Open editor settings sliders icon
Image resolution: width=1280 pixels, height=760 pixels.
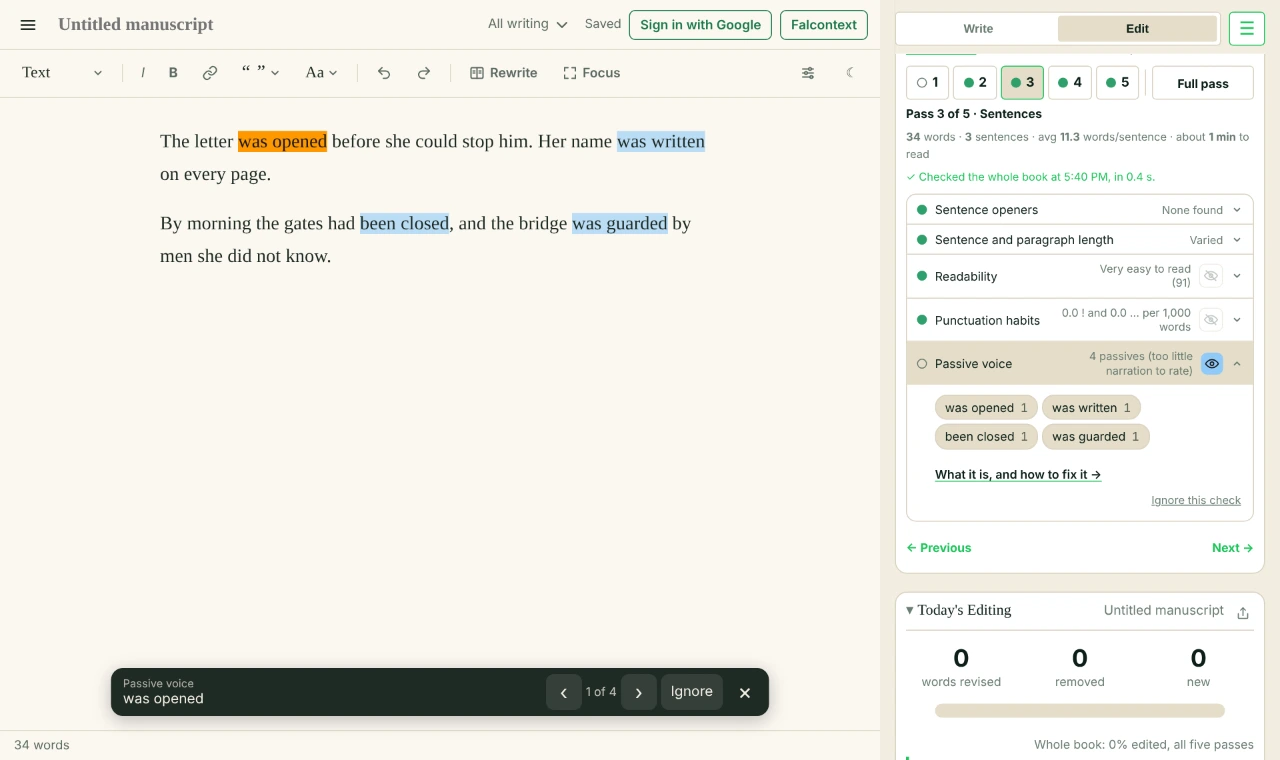808,73
